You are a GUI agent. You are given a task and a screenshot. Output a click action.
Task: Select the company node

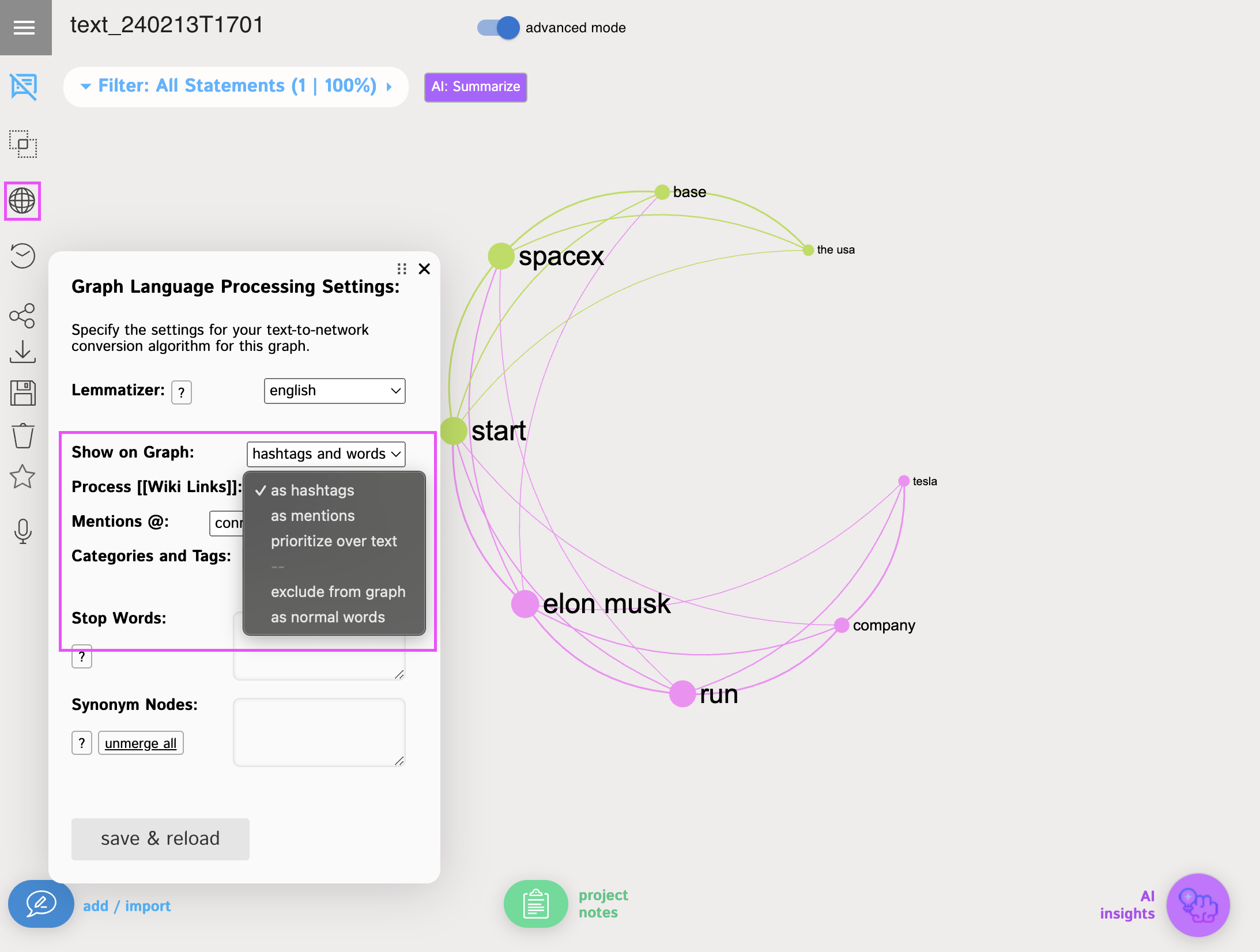[x=842, y=625]
